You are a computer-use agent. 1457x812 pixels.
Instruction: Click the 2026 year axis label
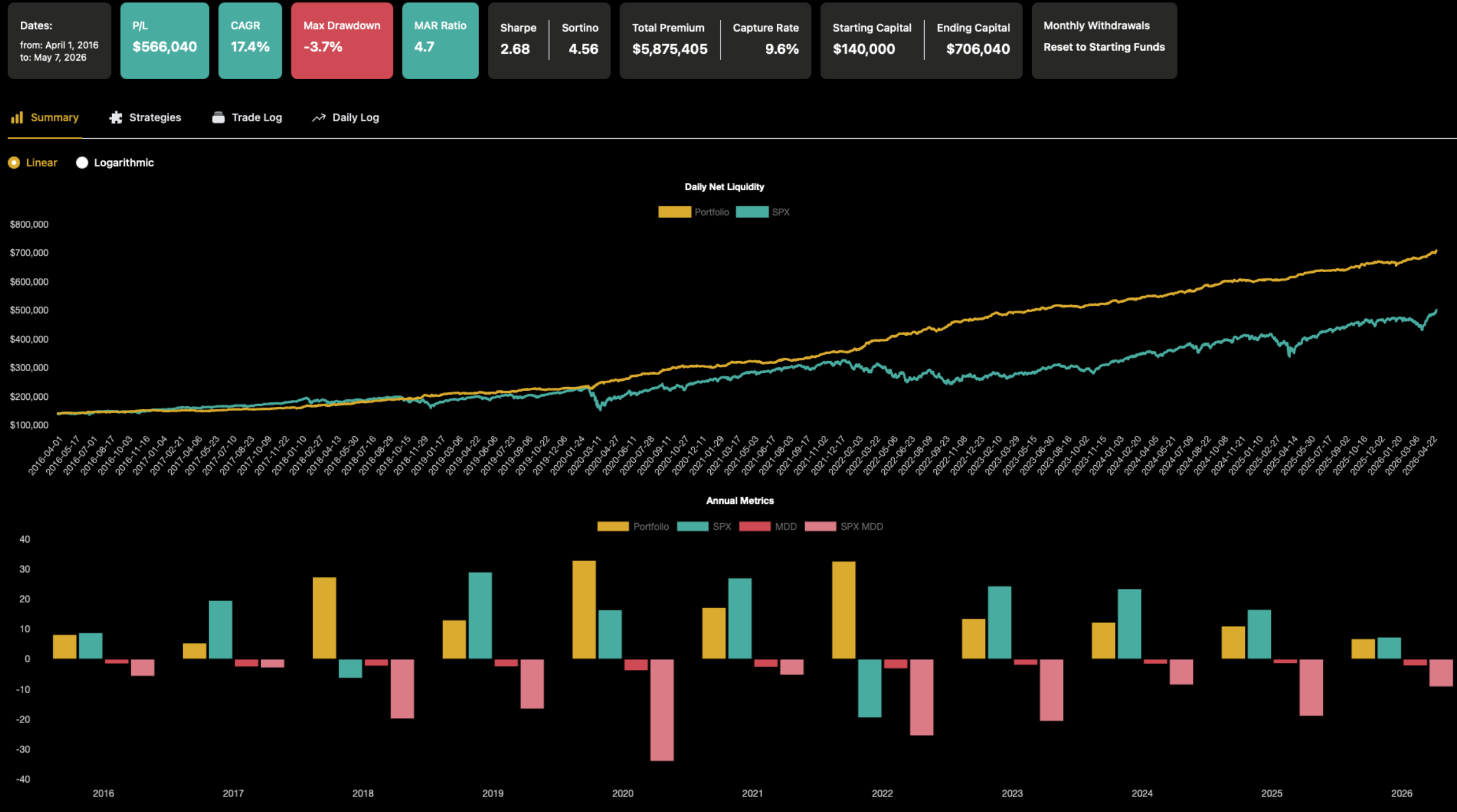pos(1402,793)
